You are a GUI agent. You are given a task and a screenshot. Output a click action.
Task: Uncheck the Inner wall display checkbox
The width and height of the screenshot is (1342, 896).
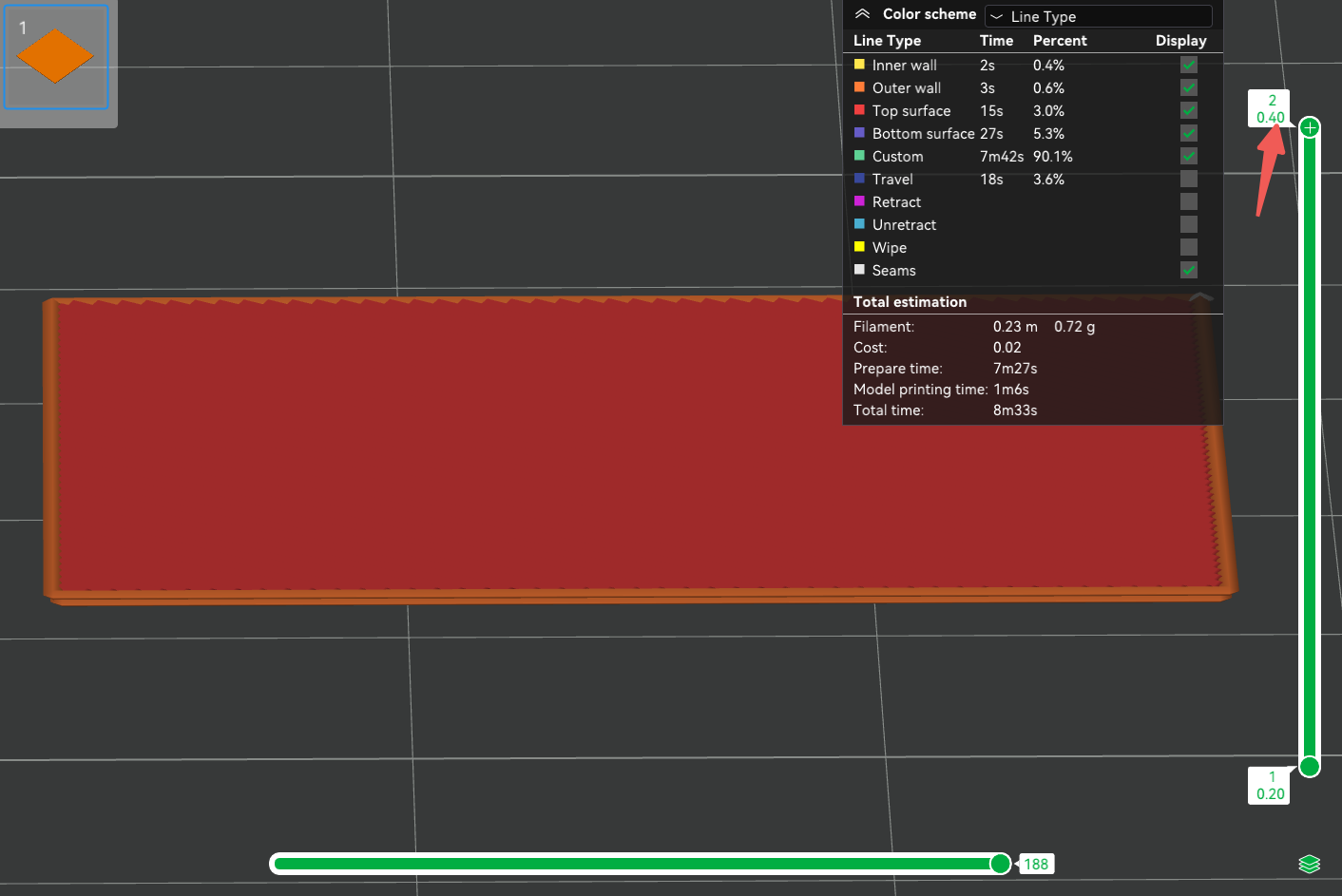click(x=1189, y=65)
